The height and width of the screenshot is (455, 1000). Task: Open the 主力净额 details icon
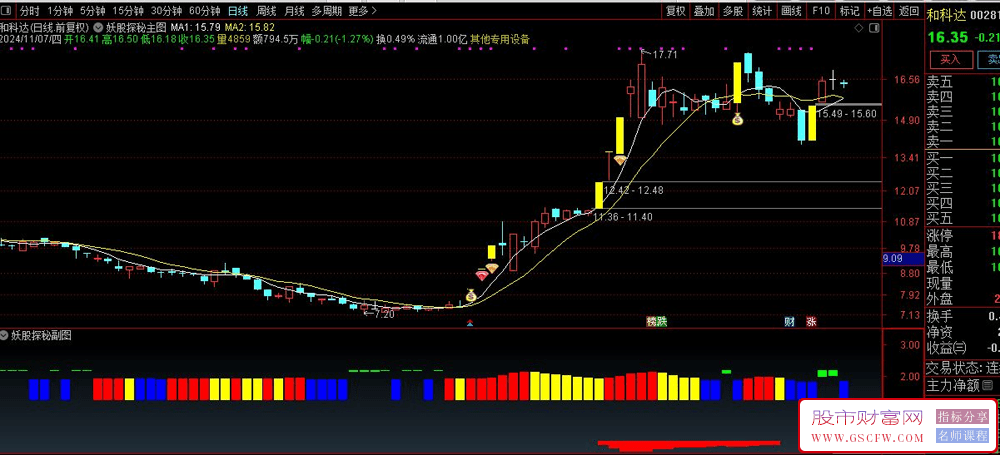point(988,385)
